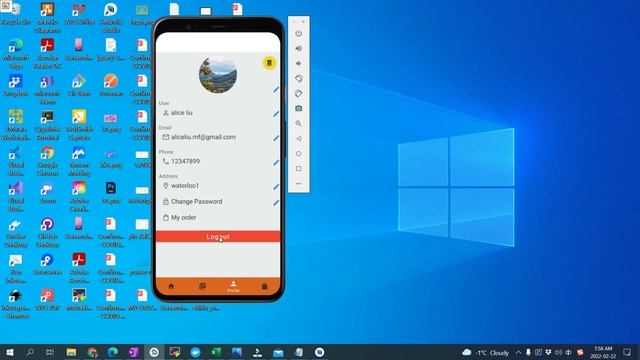Open Zoom desktop shortcut
Screen dimensions: 640x360
47,193
